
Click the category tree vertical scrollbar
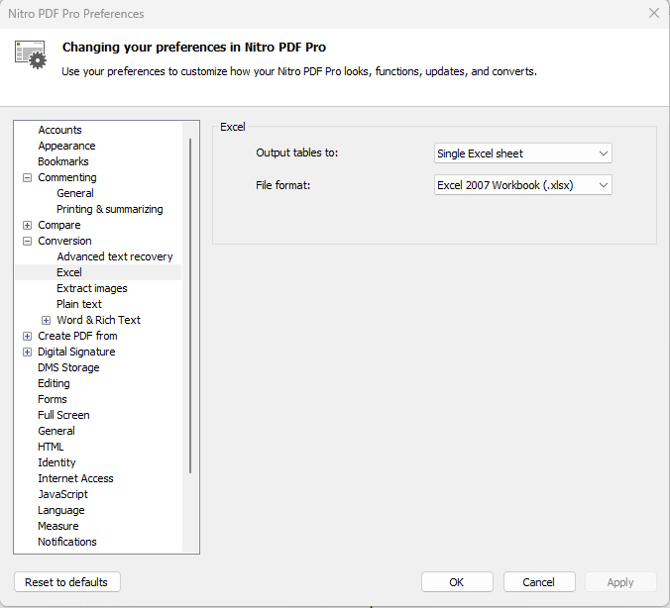click(x=190, y=306)
